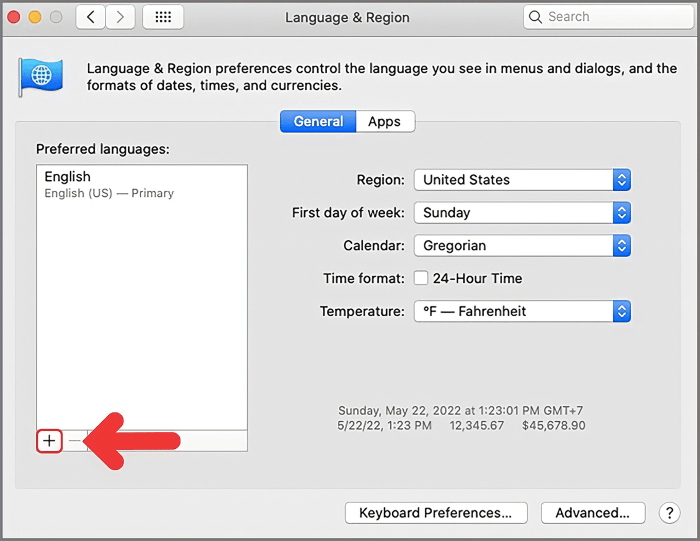Open Keyboard Preferences
The height and width of the screenshot is (541, 700).
tap(435, 513)
